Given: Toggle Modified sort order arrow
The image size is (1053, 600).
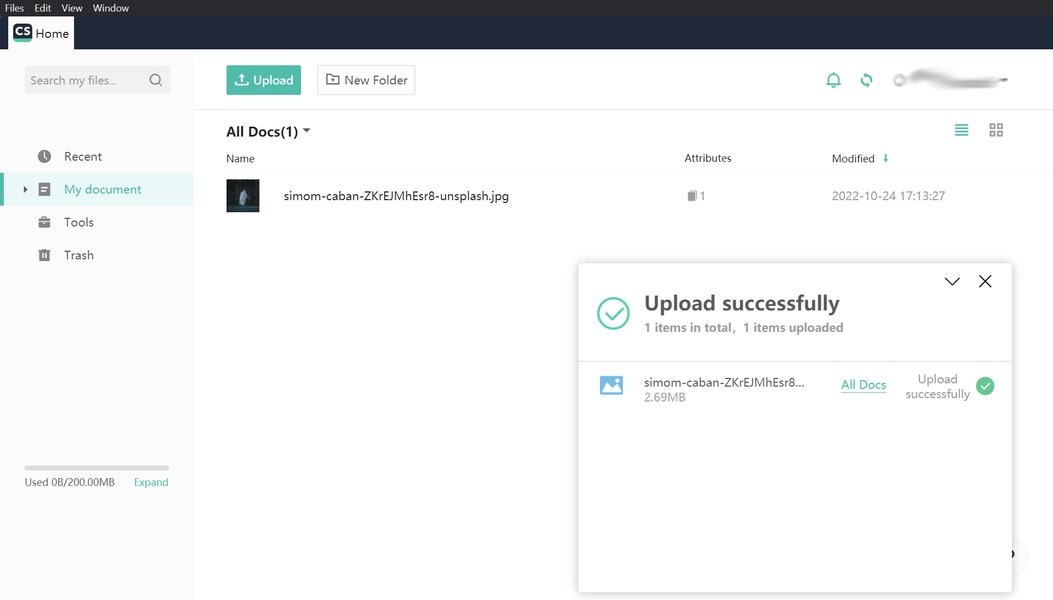Looking at the screenshot, I should 885,158.
